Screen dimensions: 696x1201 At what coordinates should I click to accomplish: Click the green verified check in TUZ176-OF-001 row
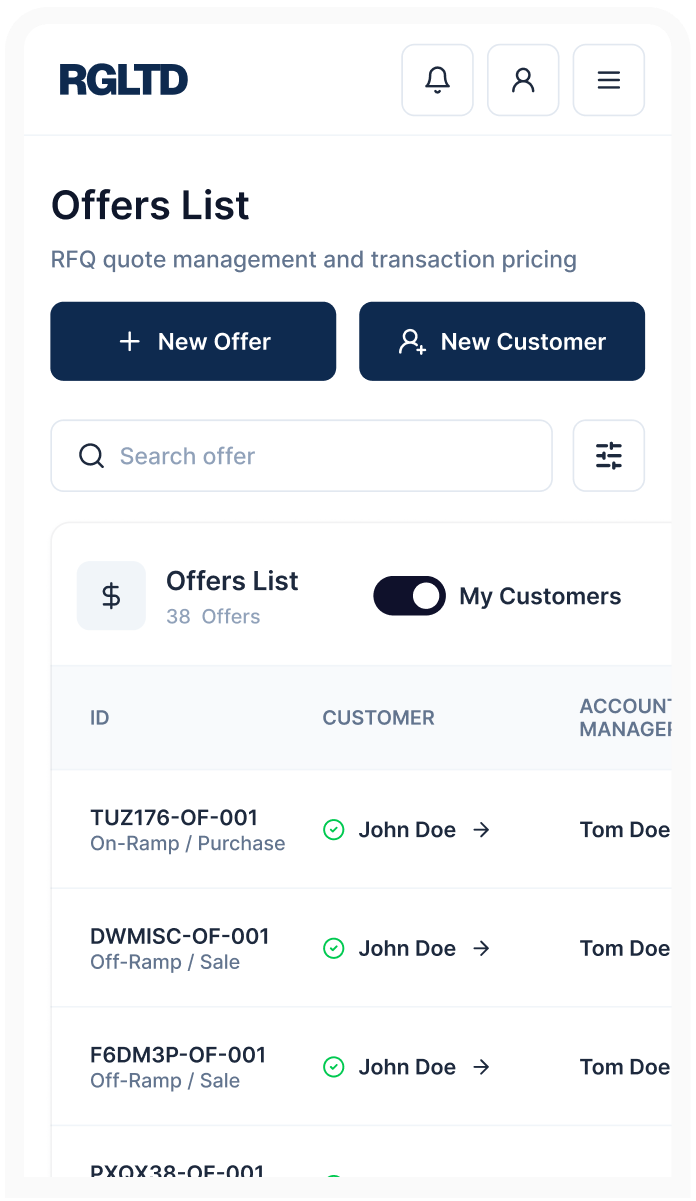click(x=334, y=830)
